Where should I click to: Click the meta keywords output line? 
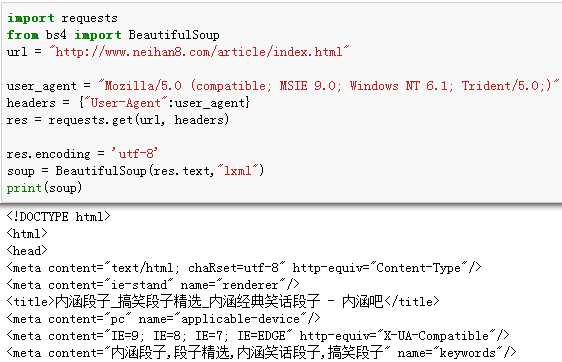[x=262, y=353]
